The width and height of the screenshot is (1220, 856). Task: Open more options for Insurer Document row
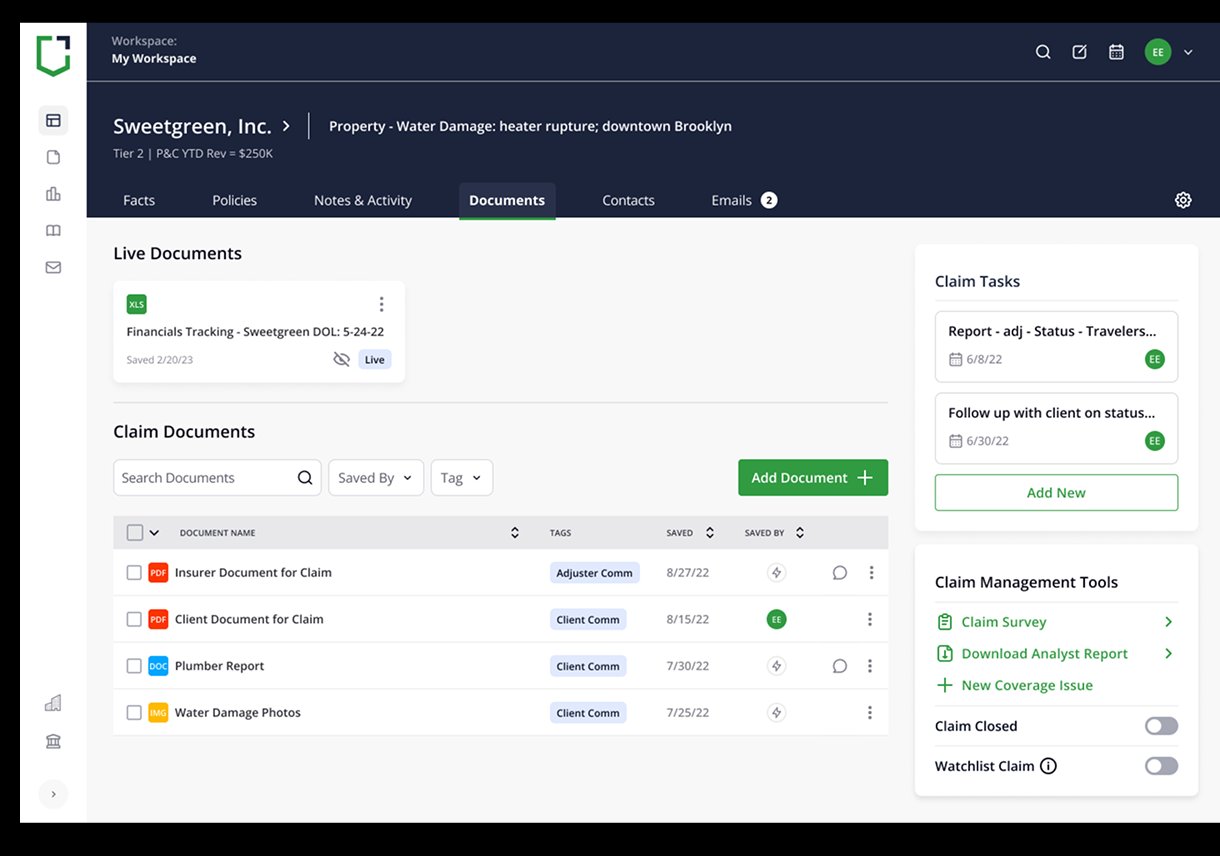point(871,573)
